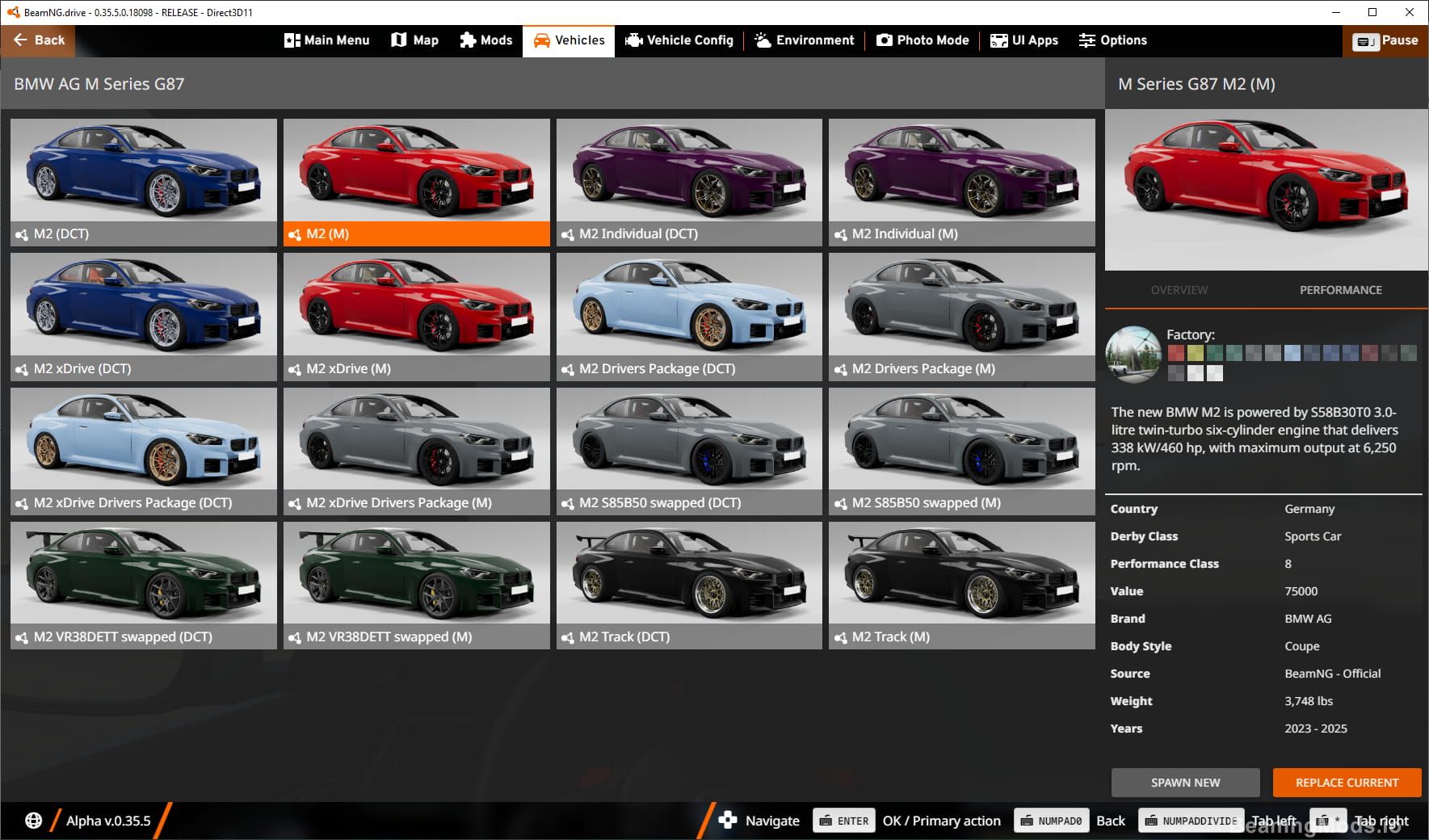
Task: Switch to the OVERVIEW tab
Action: (1179, 290)
